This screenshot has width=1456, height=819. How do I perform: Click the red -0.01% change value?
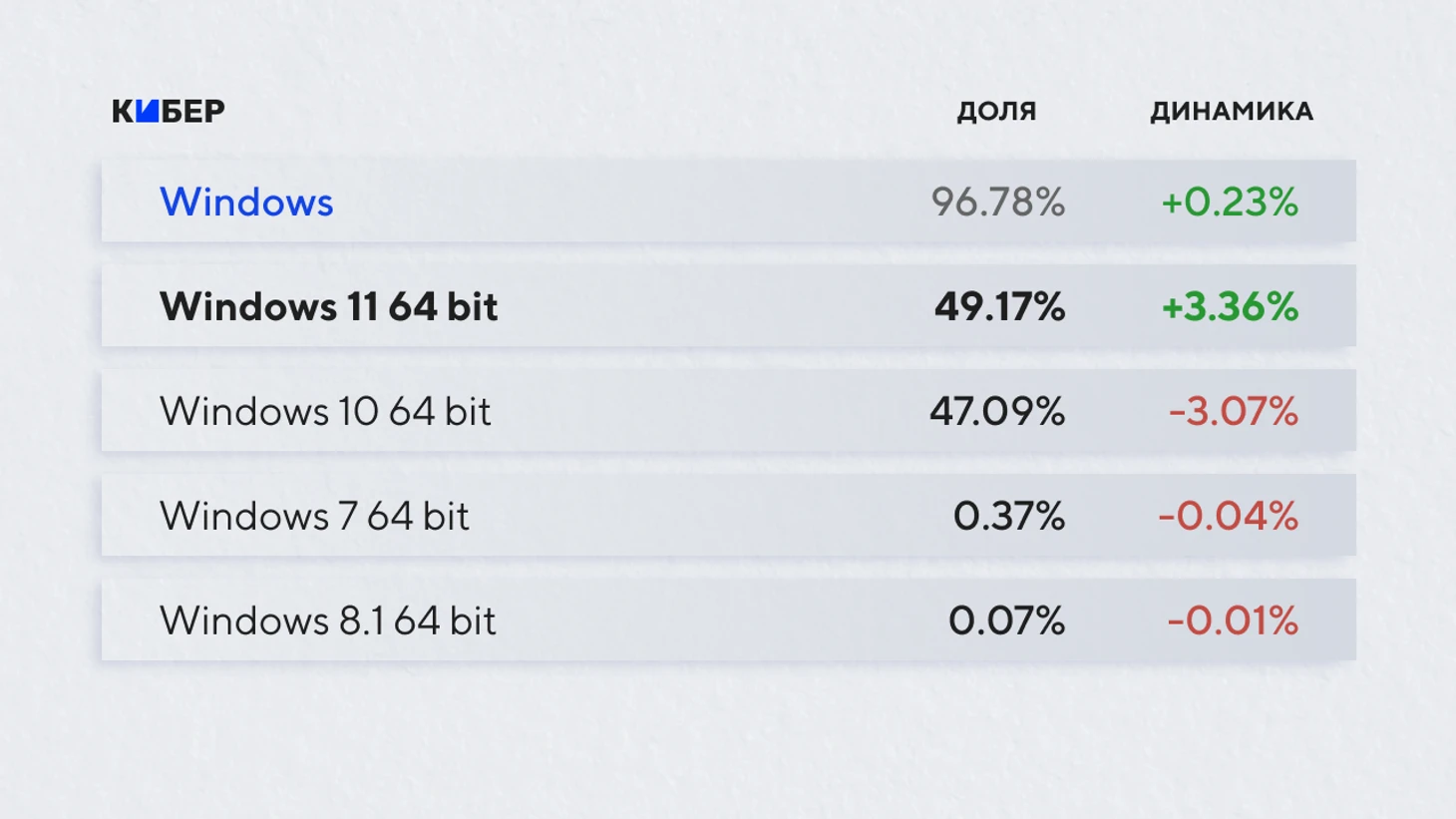tap(1233, 621)
